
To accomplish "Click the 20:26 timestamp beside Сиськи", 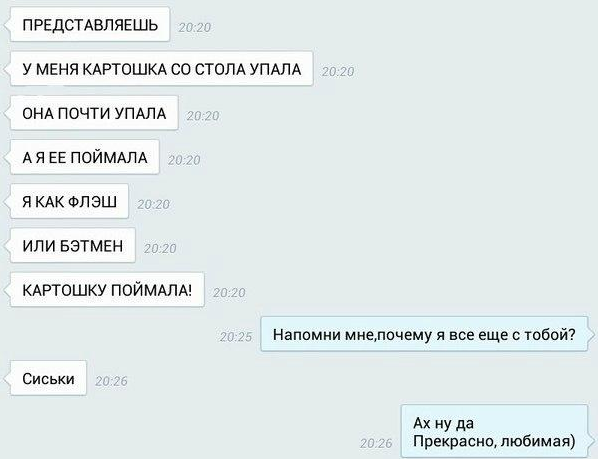I will click(x=111, y=381).
